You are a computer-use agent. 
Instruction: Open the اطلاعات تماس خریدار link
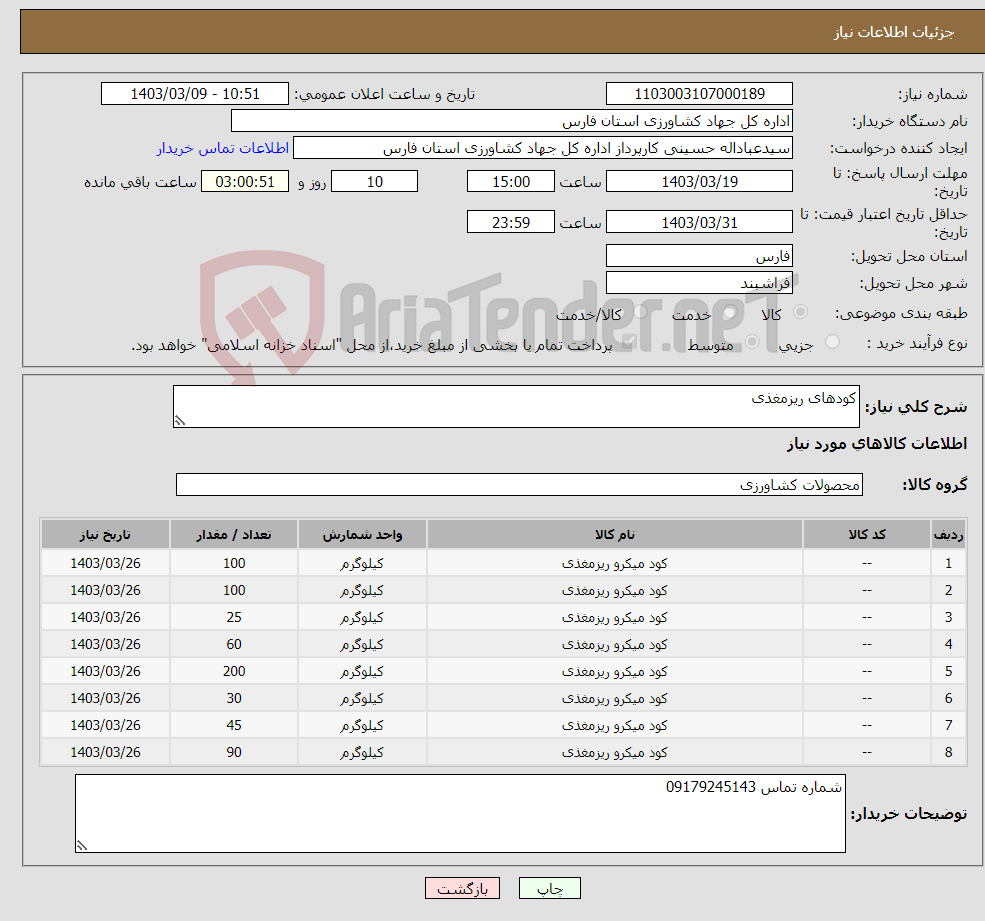point(223,148)
